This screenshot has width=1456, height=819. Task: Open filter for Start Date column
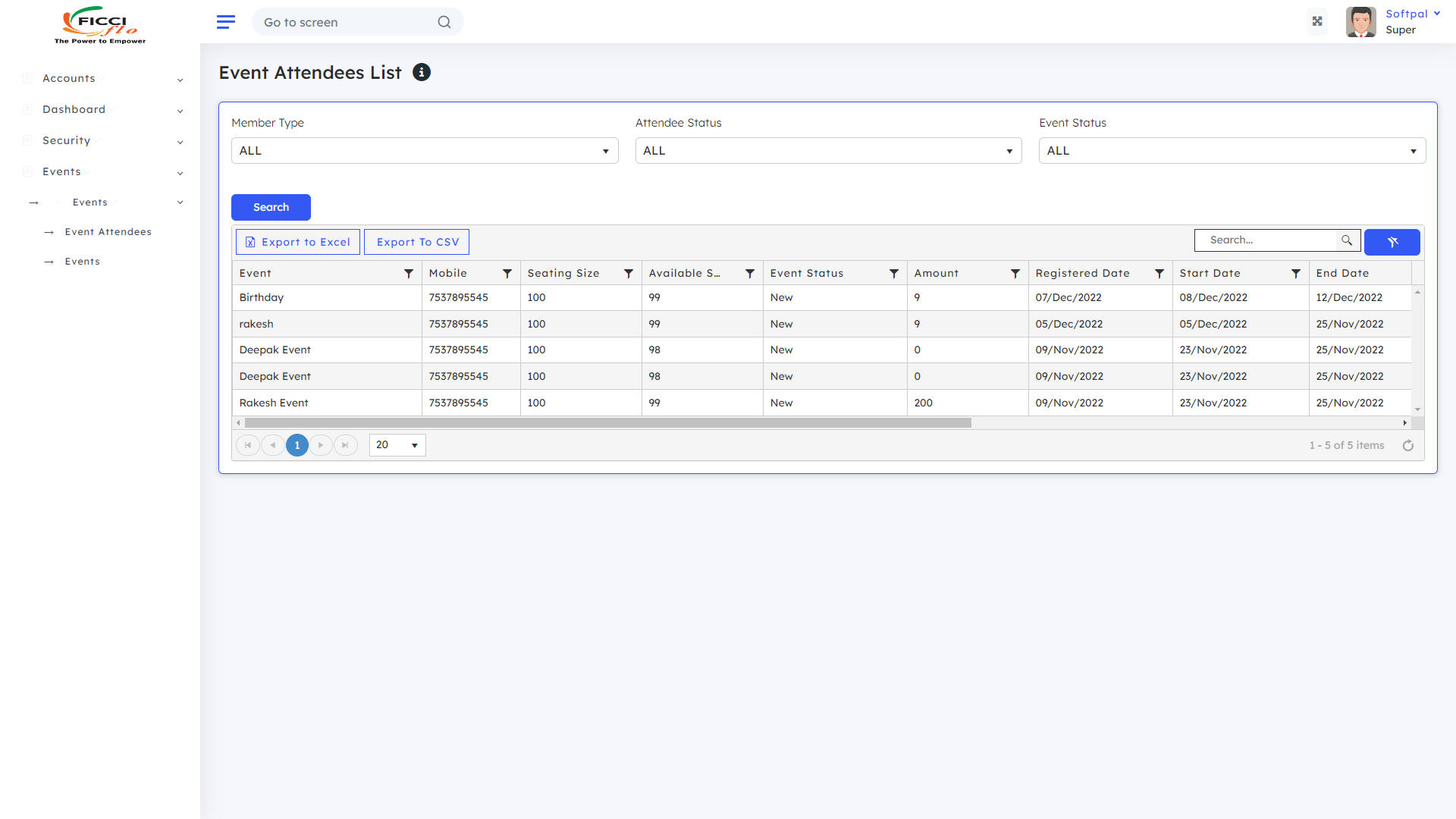[x=1296, y=274]
